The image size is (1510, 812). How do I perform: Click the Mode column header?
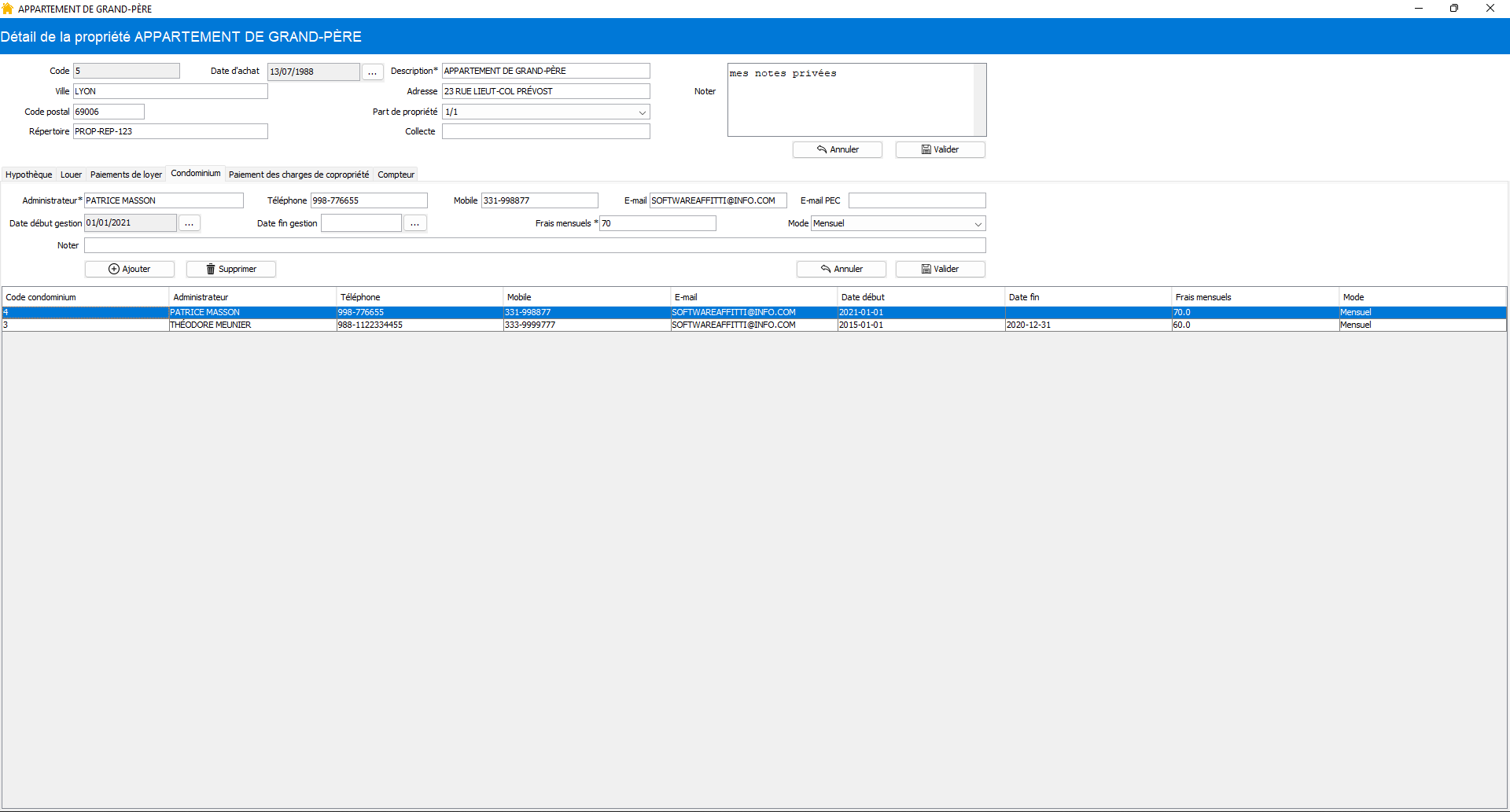click(1423, 297)
